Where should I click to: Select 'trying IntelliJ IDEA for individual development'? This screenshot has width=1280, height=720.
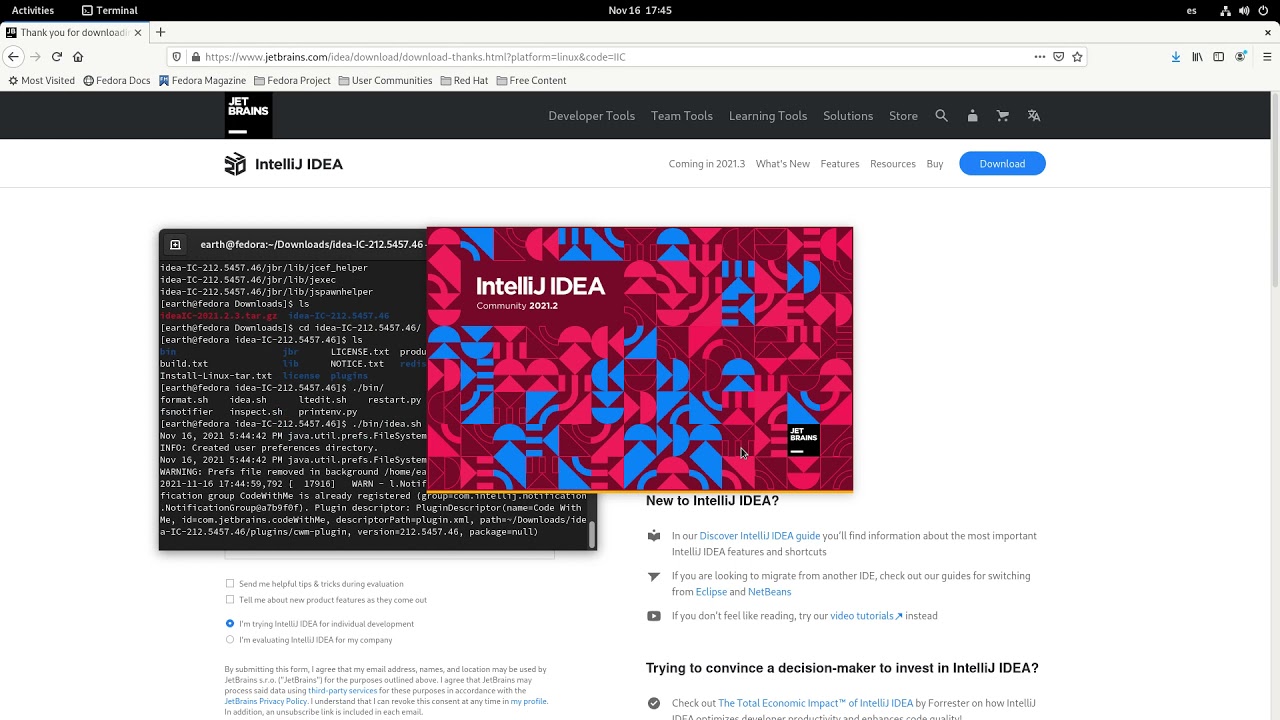point(230,624)
